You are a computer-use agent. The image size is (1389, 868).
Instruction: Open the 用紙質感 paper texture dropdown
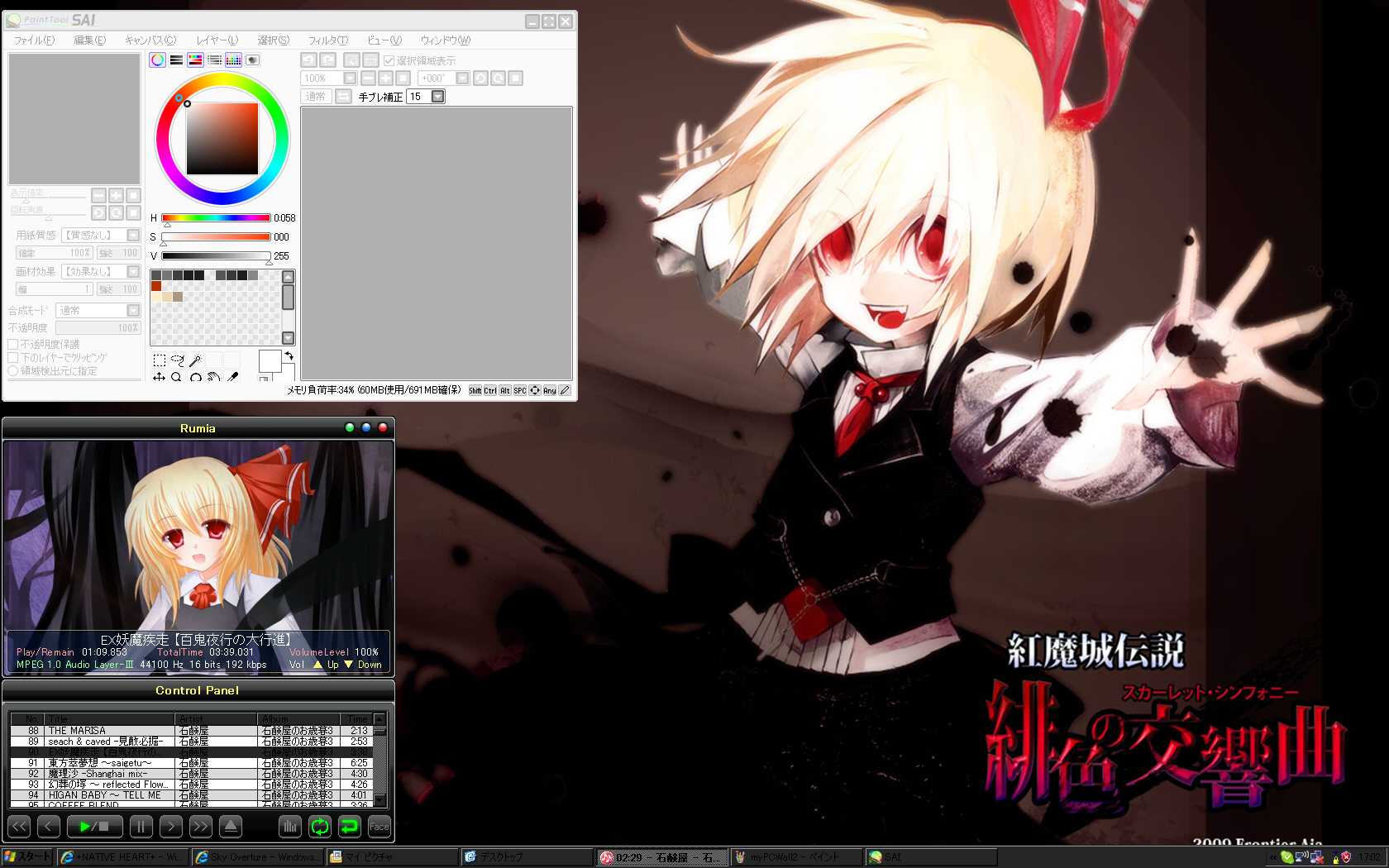pyautogui.click(x=133, y=236)
